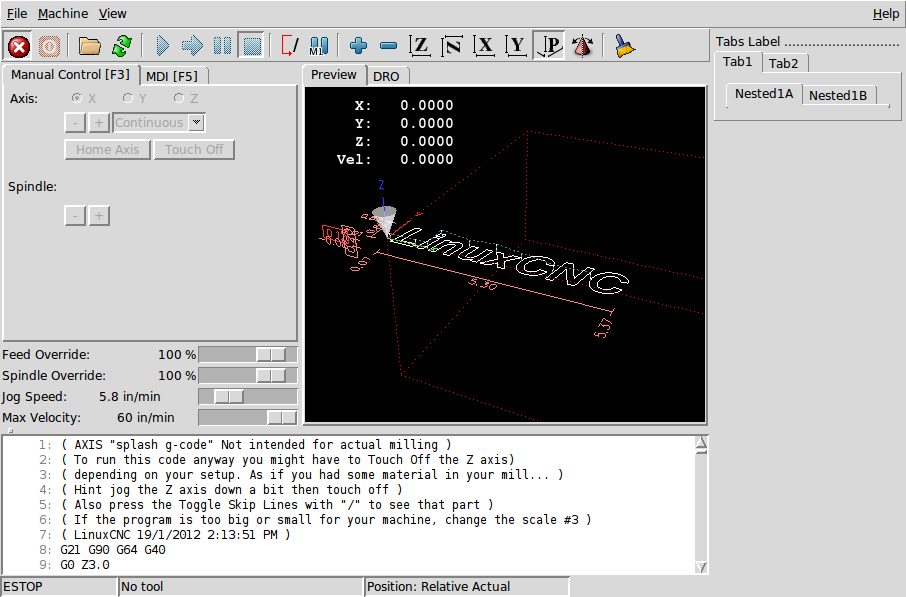Select G-code line 9 G0 Z3.0
Image resolution: width=906 pixels, height=597 pixels.
pyautogui.click(x=85, y=565)
